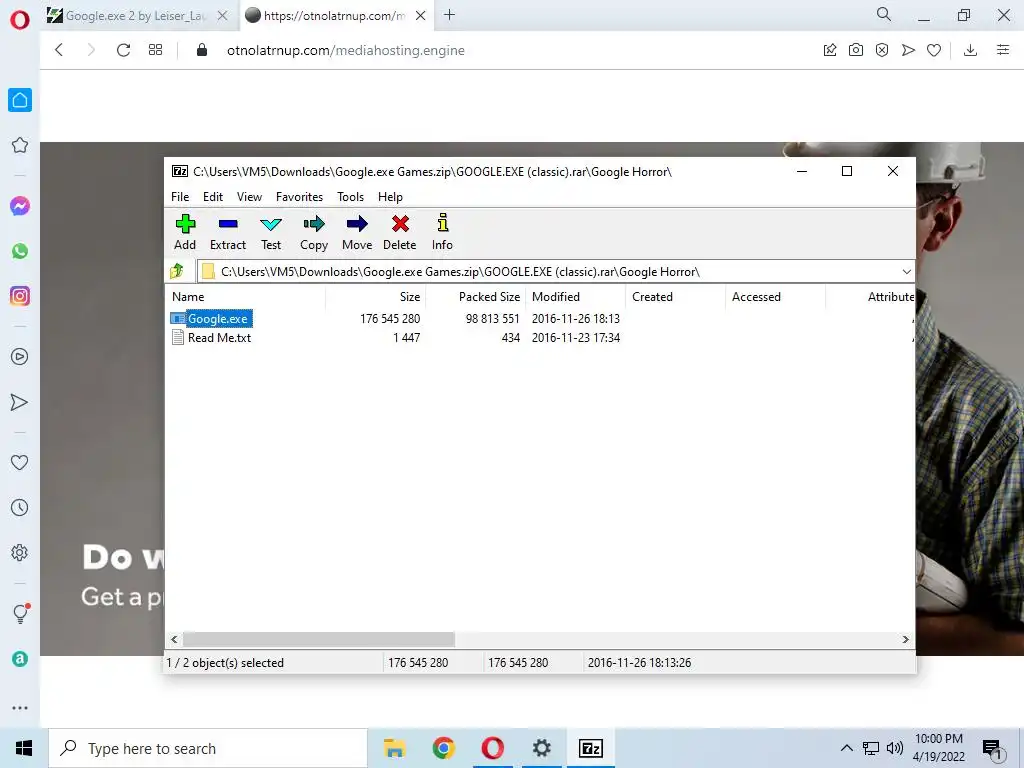Sort files by the Accessed column
Screen dimensions: 1024x768
(x=775, y=296)
